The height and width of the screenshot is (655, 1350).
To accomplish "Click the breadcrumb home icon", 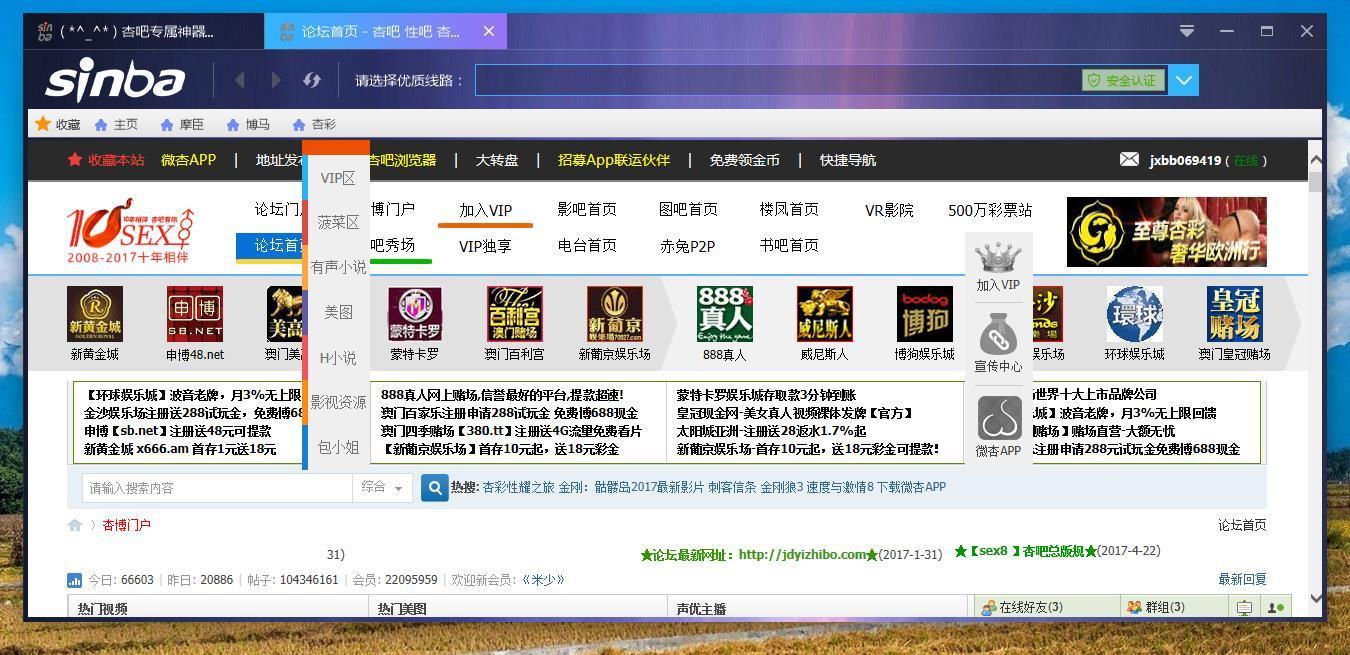I will click(x=75, y=525).
